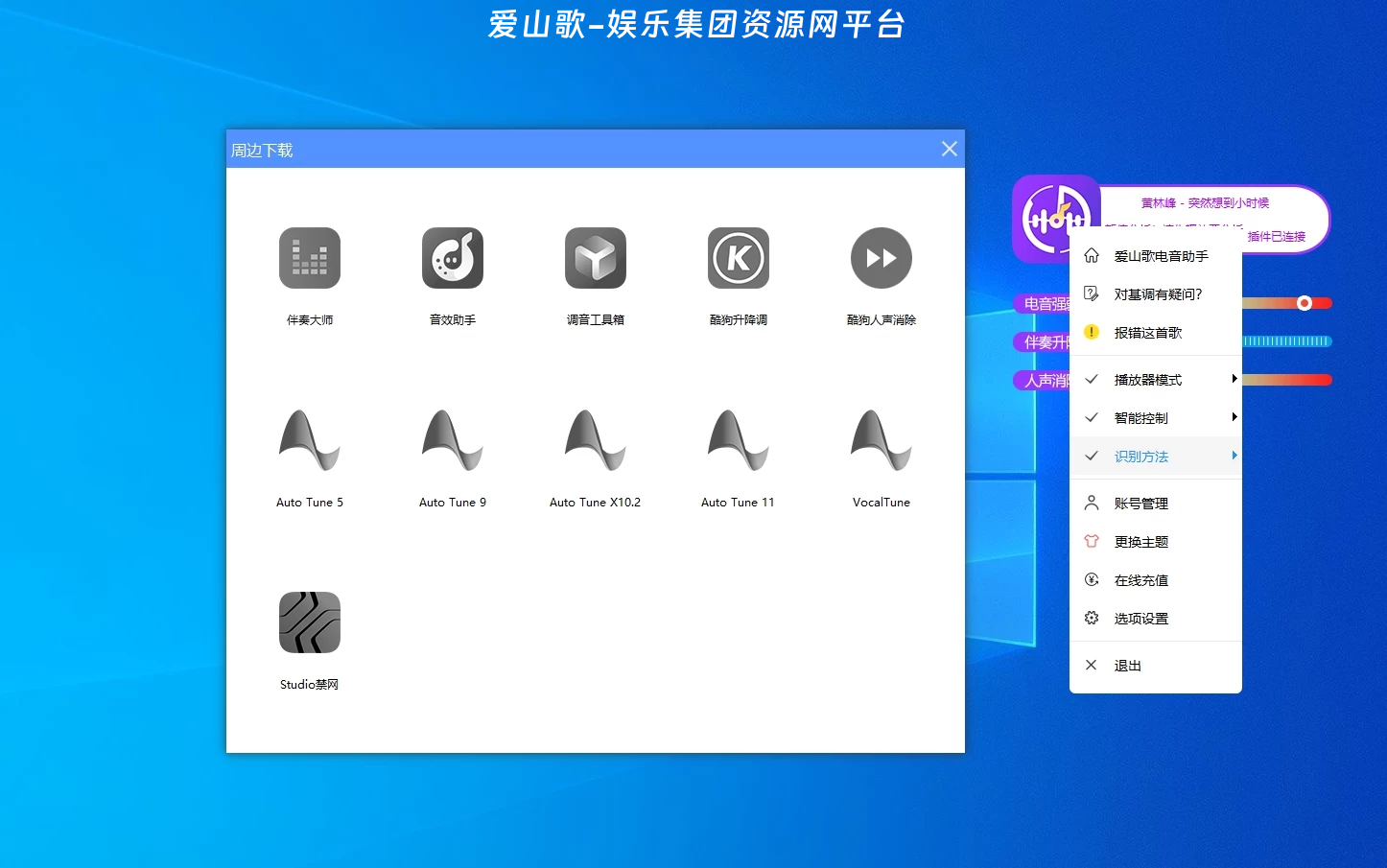Click the Auto Tune X10.2 icon

[x=595, y=439]
